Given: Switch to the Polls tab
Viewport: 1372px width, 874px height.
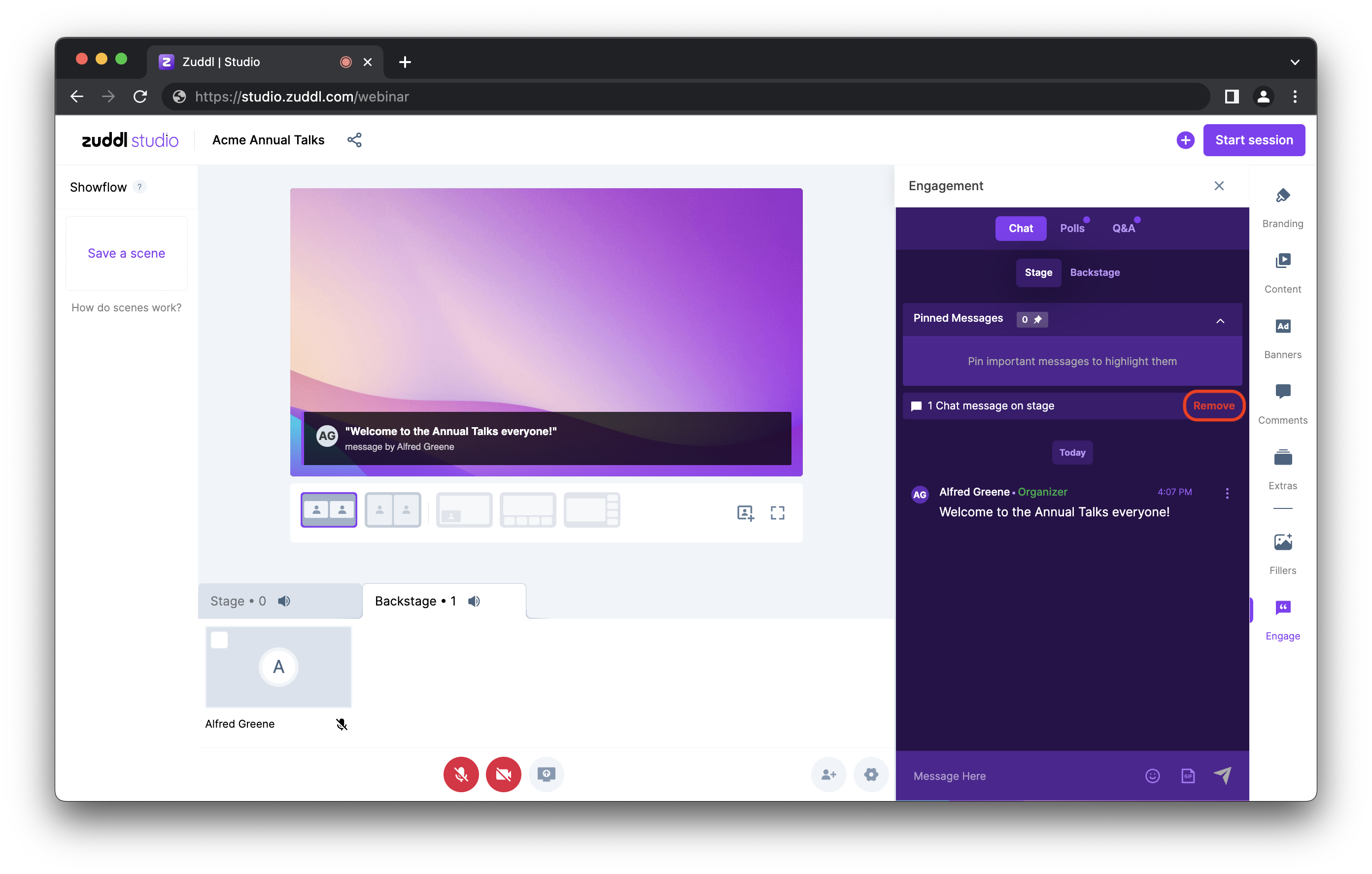Looking at the screenshot, I should pyautogui.click(x=1072, y=229).
